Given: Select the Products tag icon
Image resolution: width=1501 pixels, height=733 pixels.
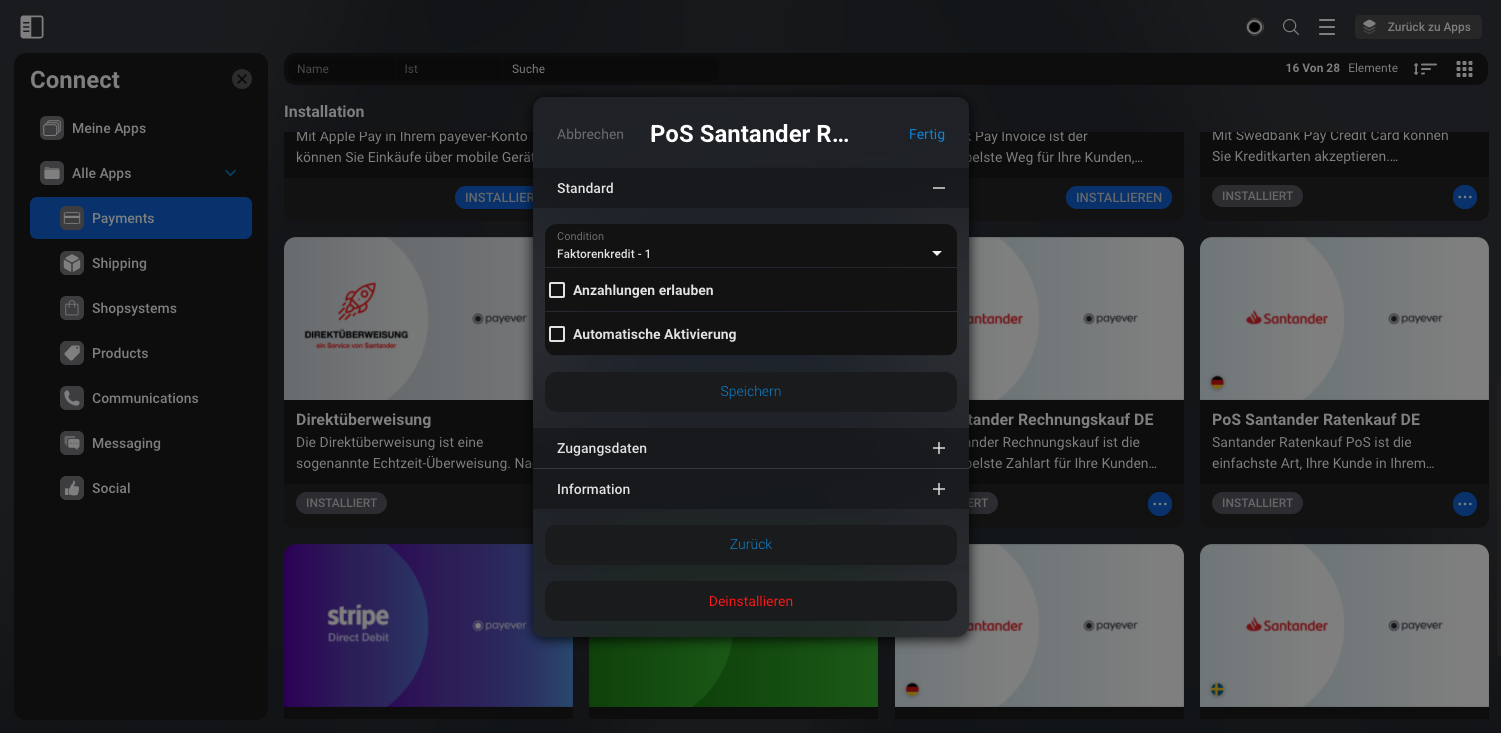Looking at the screenshot, I should point(71,353).
